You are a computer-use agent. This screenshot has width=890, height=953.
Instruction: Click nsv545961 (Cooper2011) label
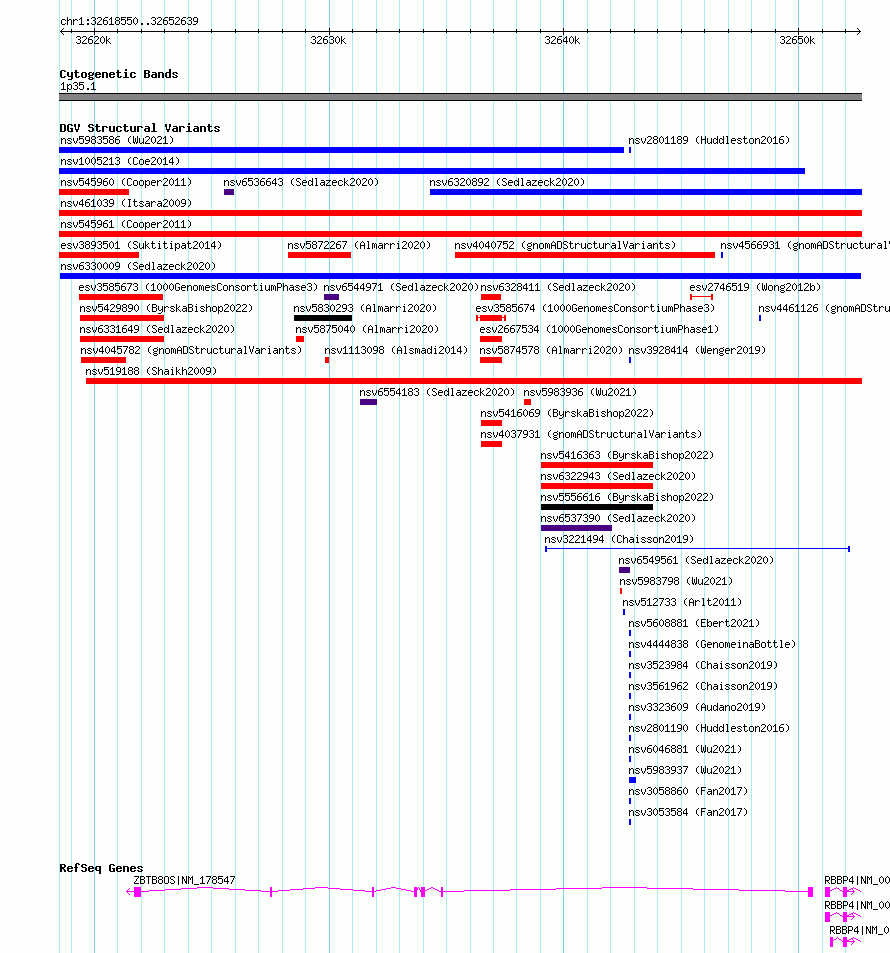(126, 224)
